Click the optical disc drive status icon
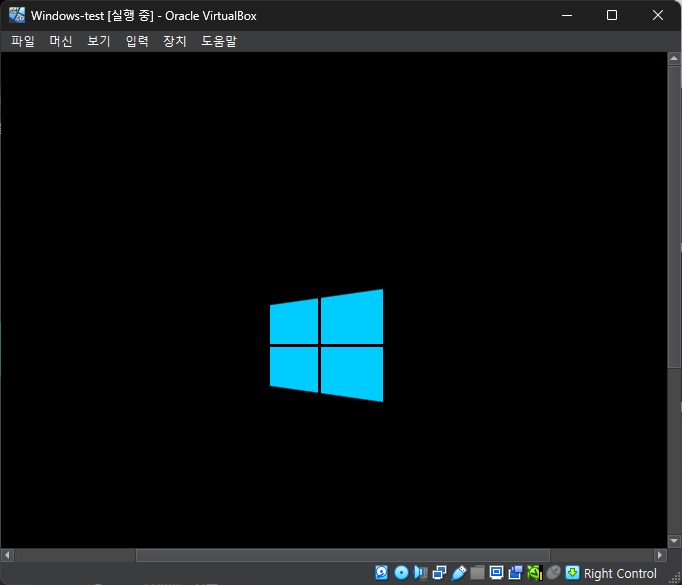 point(401,573)
